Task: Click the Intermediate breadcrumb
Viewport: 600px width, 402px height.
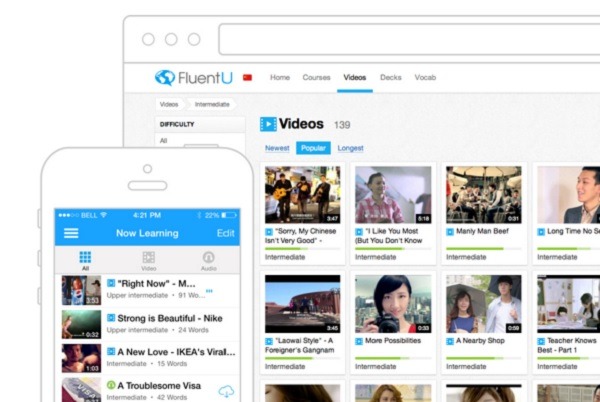Action: pyautogui.click(x=212, y=104)
